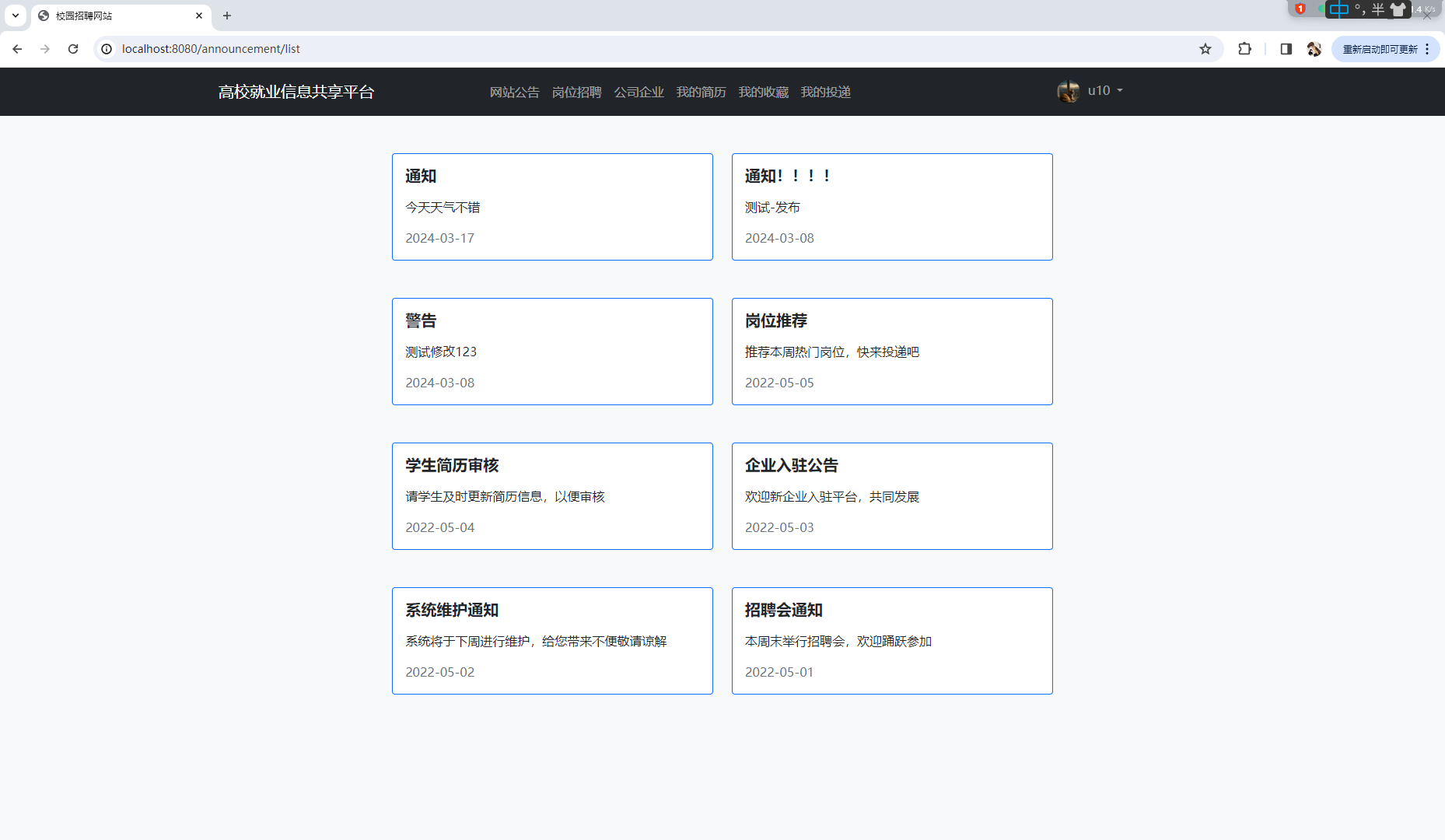Click the 高校就业信息共享平台 site title

pyautogui.click(x=296, y=92)
